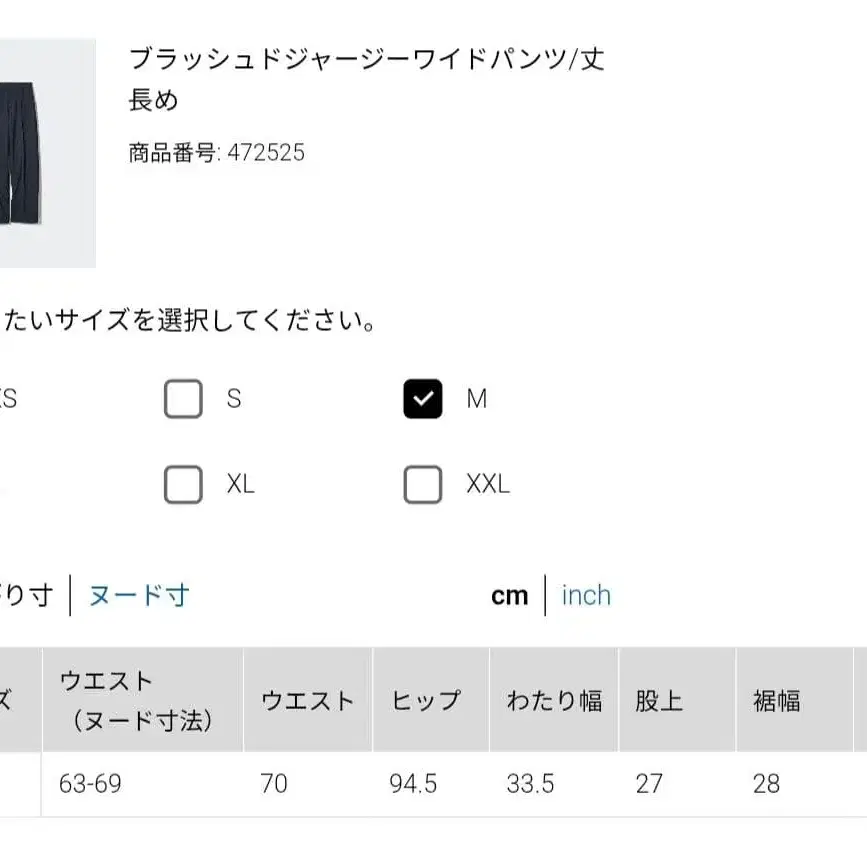This screenshot has width=867, height=867.
Task: Tick the XL size checkbox
Action: [x=183, y=485]
